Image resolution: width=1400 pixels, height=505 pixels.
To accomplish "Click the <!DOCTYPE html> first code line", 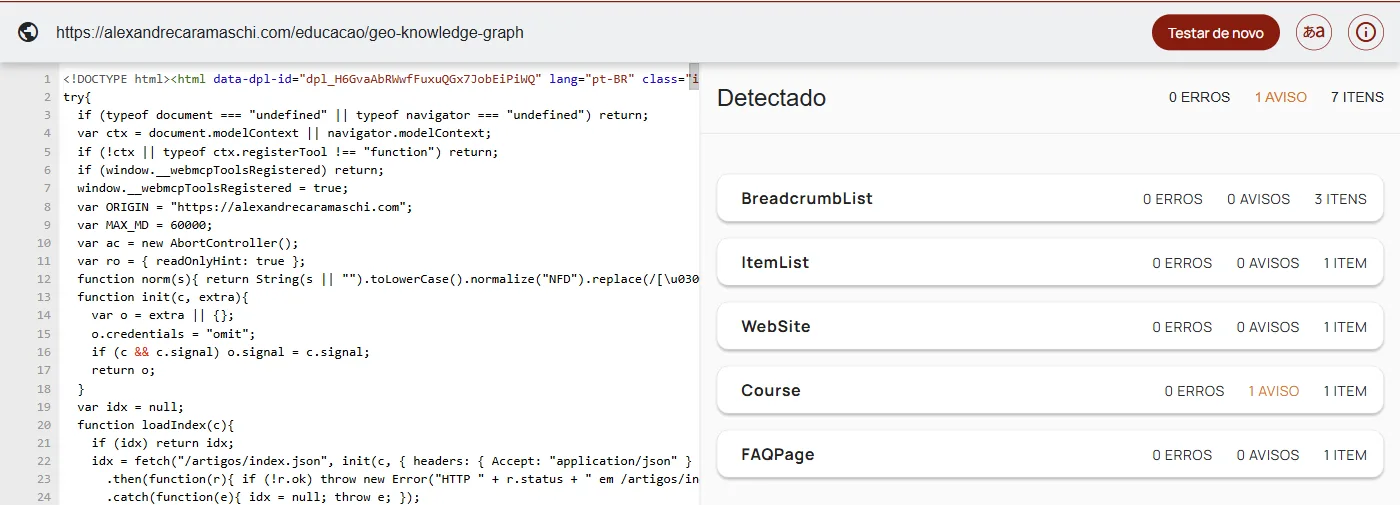I will tap(380, 79).
